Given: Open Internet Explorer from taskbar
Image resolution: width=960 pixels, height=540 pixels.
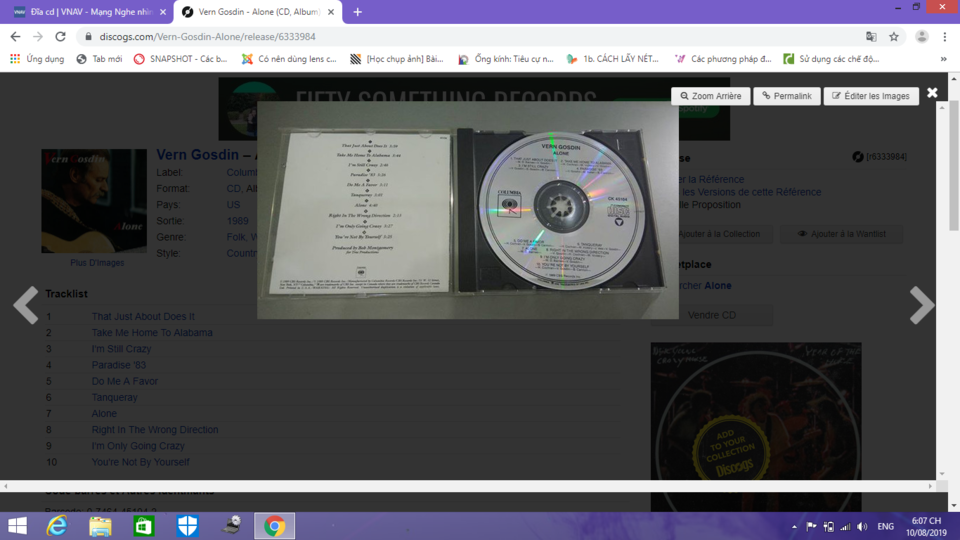Looking at the screenshot, I should (57, 526).
